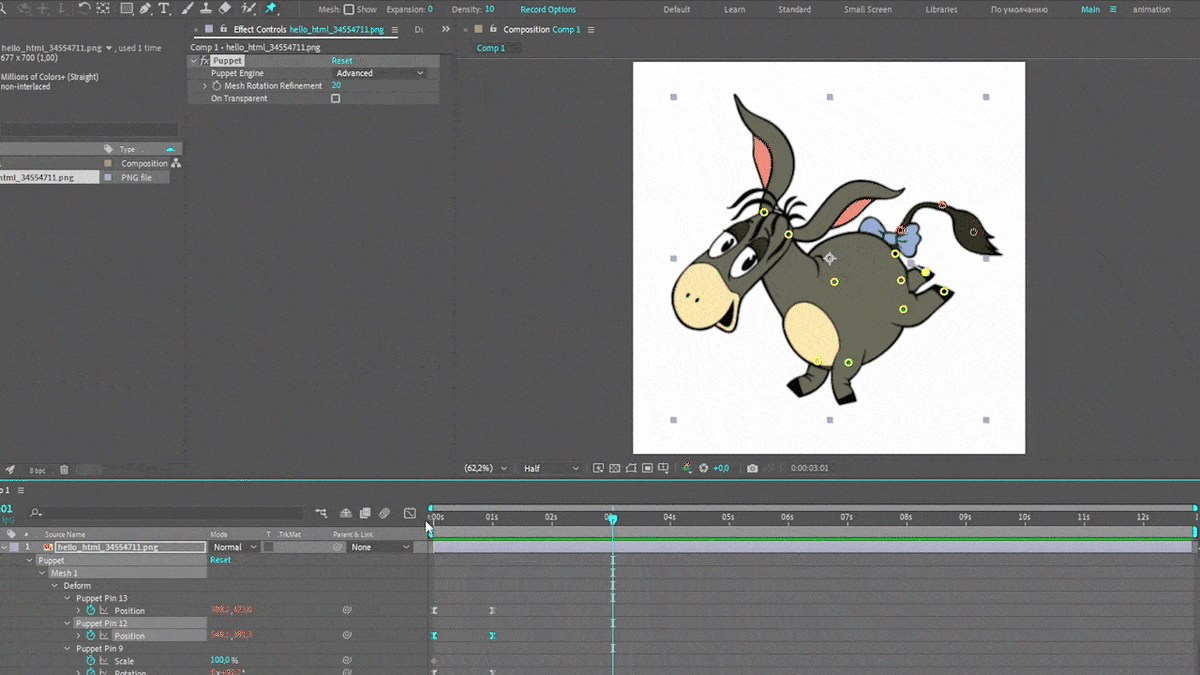Switch to Default workspace
1200x675 pixels.
click(x=677, y=9)
